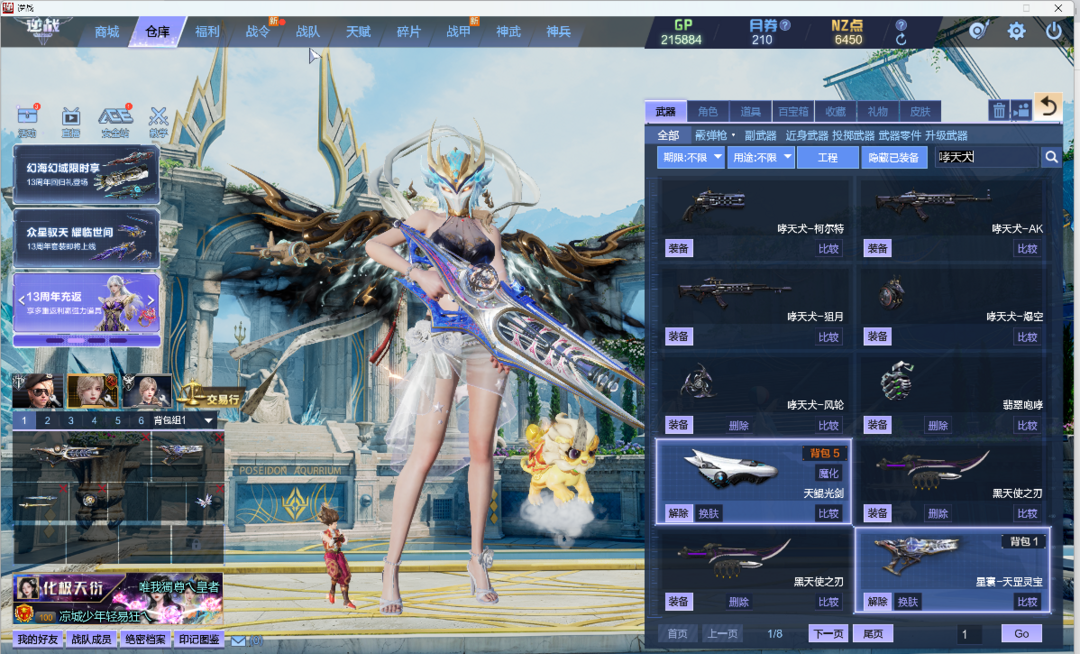Filter by 近身武器 category
Image resolution: width=1080 pixels, height=654 pixels.
[807, 136]
